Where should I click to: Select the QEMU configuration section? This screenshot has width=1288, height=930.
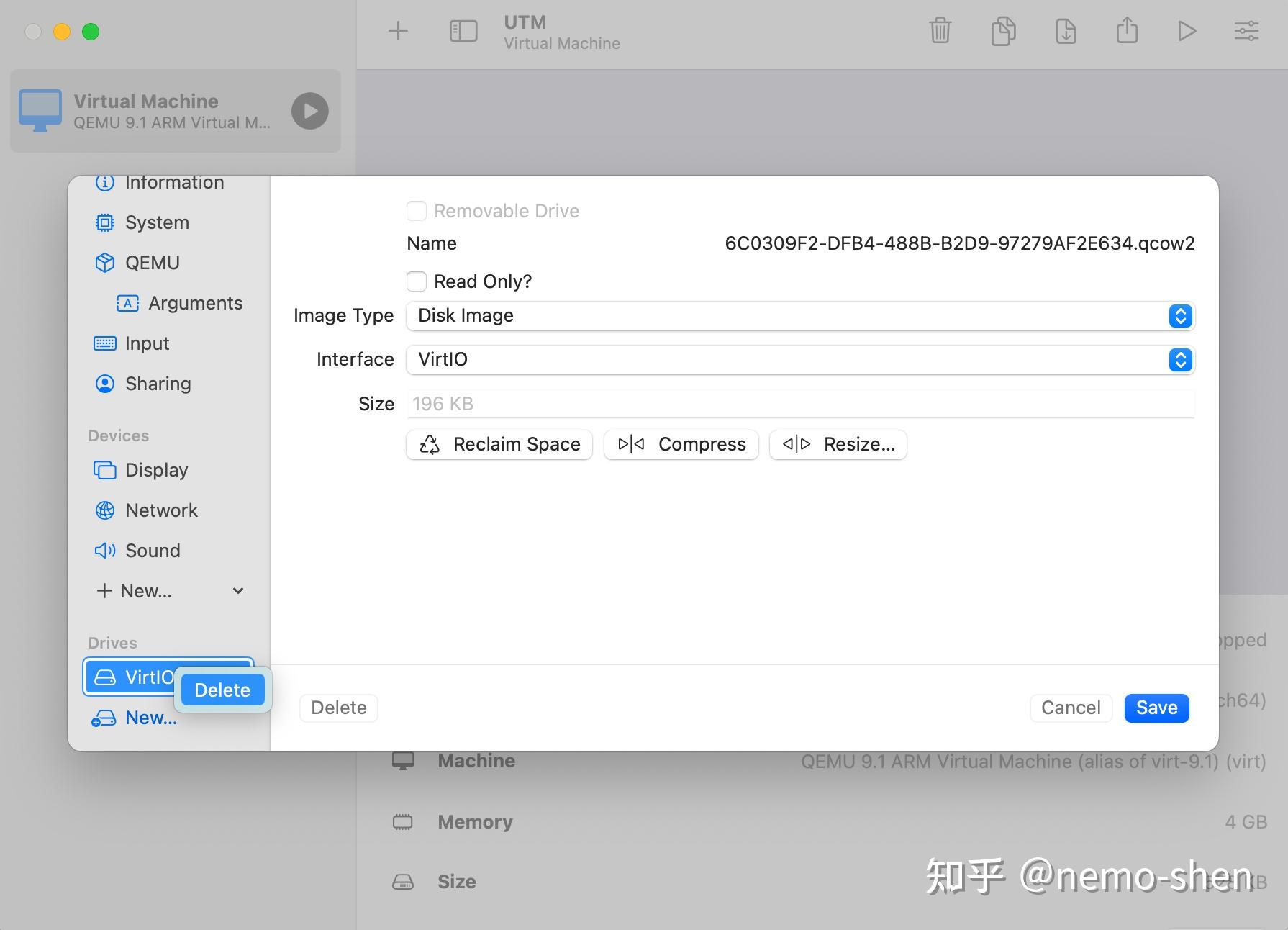[152, 263]
